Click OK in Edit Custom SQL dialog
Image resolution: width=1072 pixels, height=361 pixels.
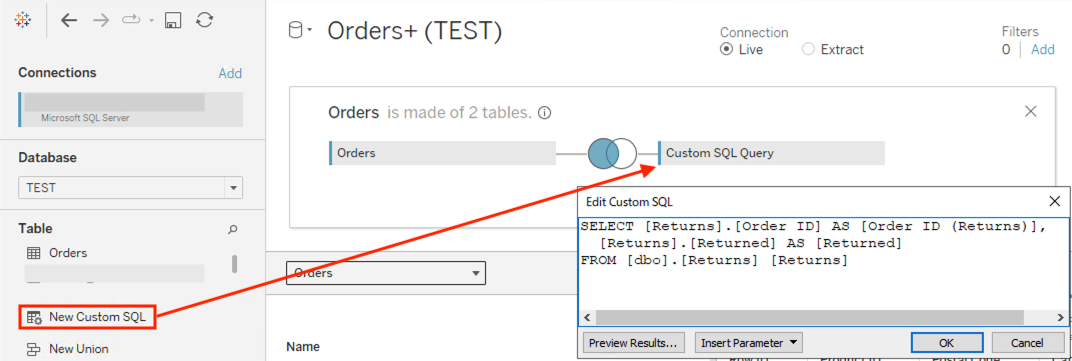click(x=947, y=342)
